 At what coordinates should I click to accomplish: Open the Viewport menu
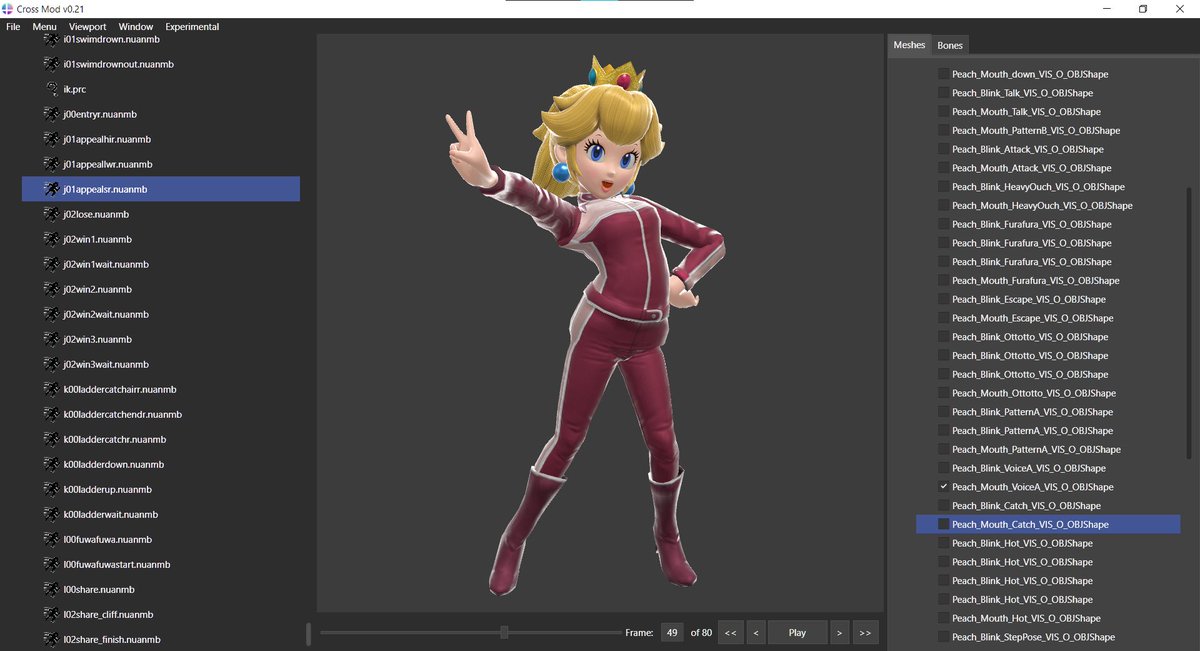88,27
